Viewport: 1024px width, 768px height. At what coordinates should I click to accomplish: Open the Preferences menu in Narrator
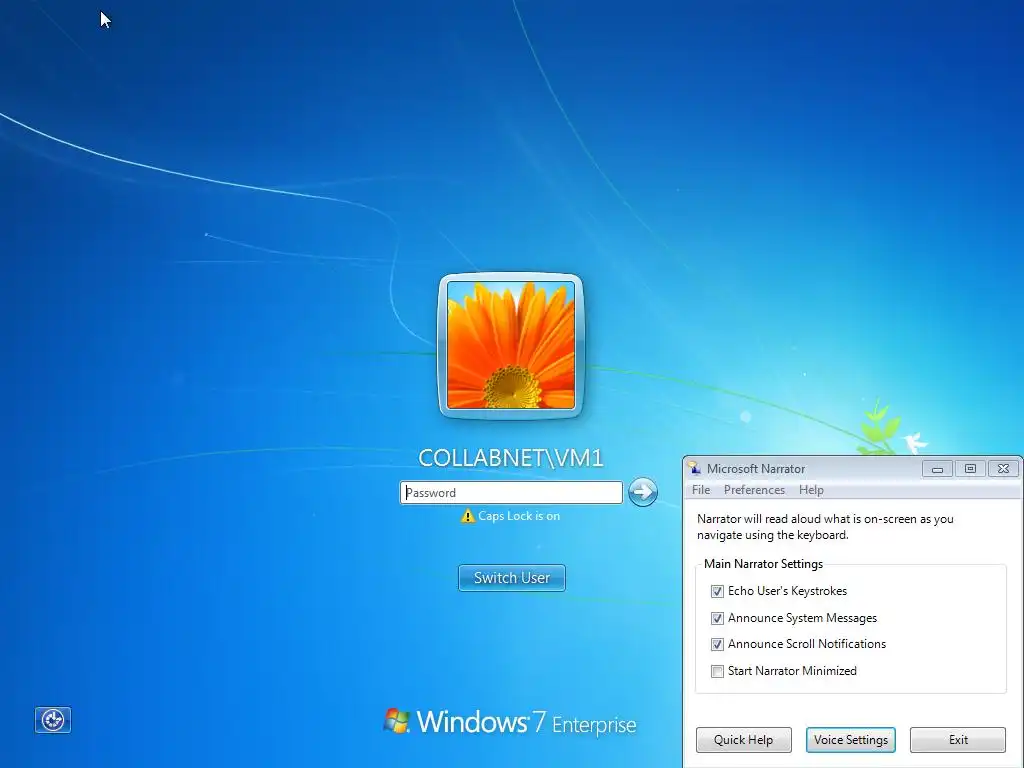coord(754,490)
